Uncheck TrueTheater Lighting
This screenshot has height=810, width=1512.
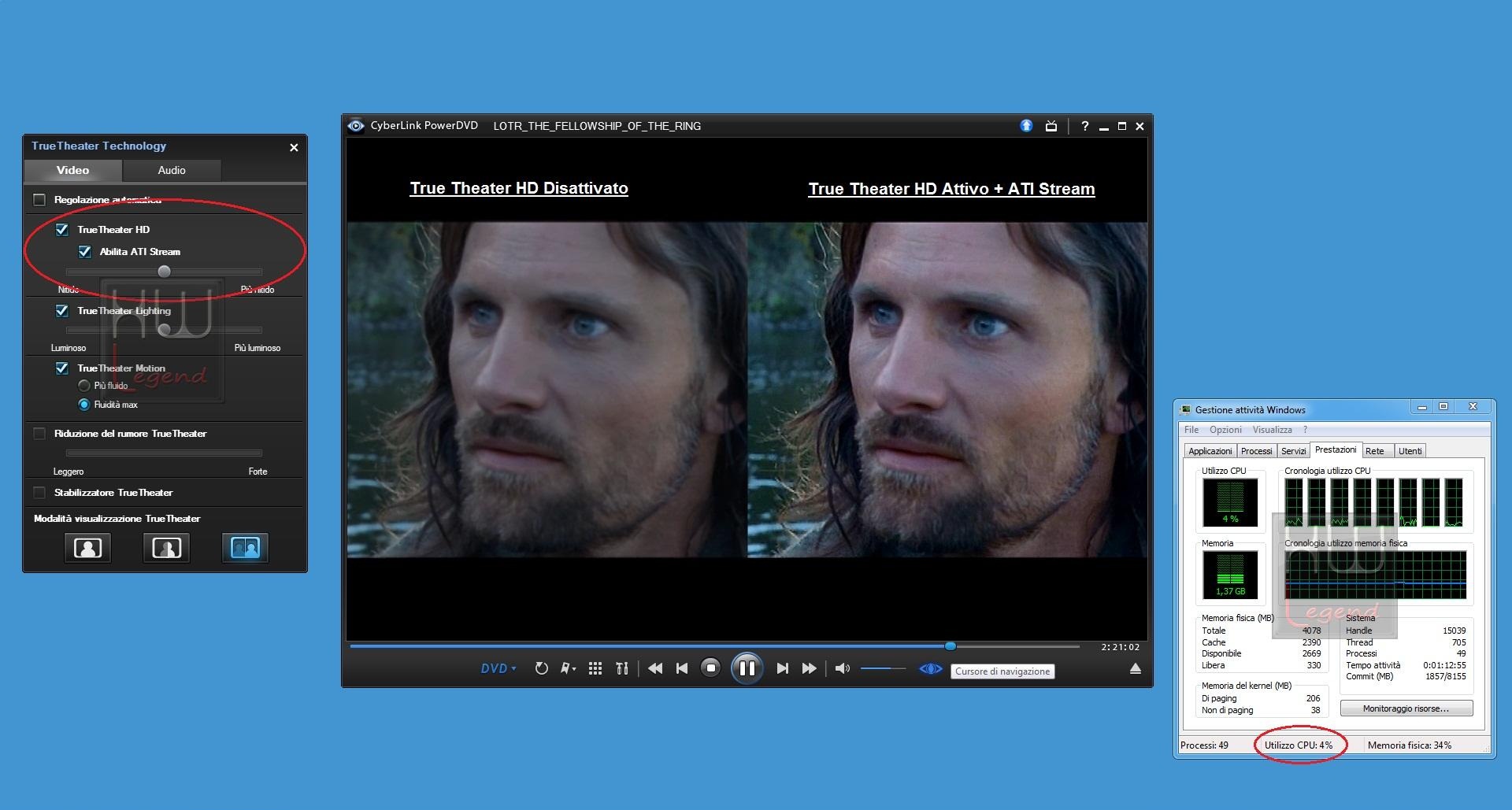pos(62,311)
